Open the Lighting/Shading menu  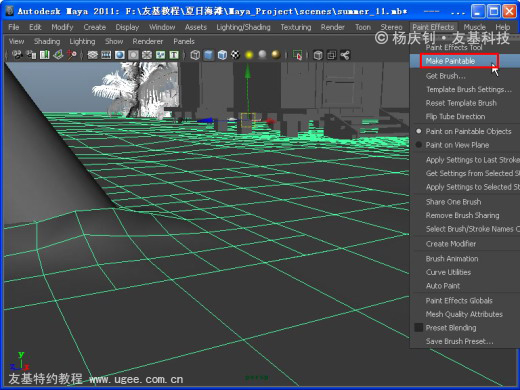pyautogui.click(x=243, y=27)
